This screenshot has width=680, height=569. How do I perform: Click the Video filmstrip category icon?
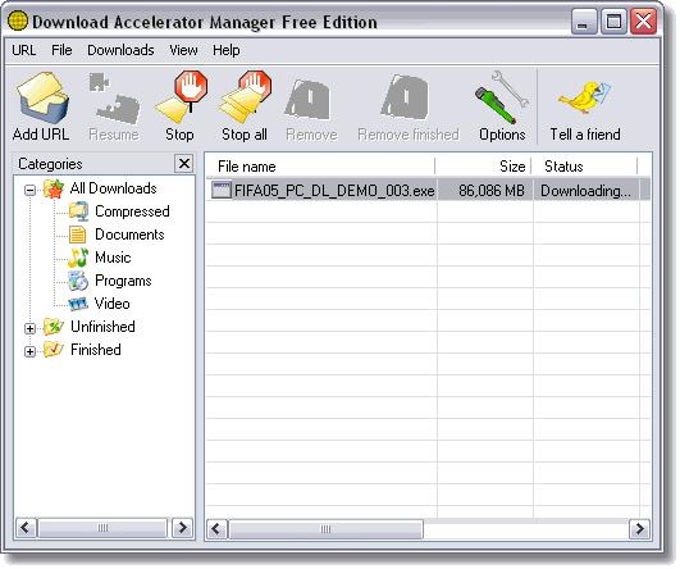[78, 304]
